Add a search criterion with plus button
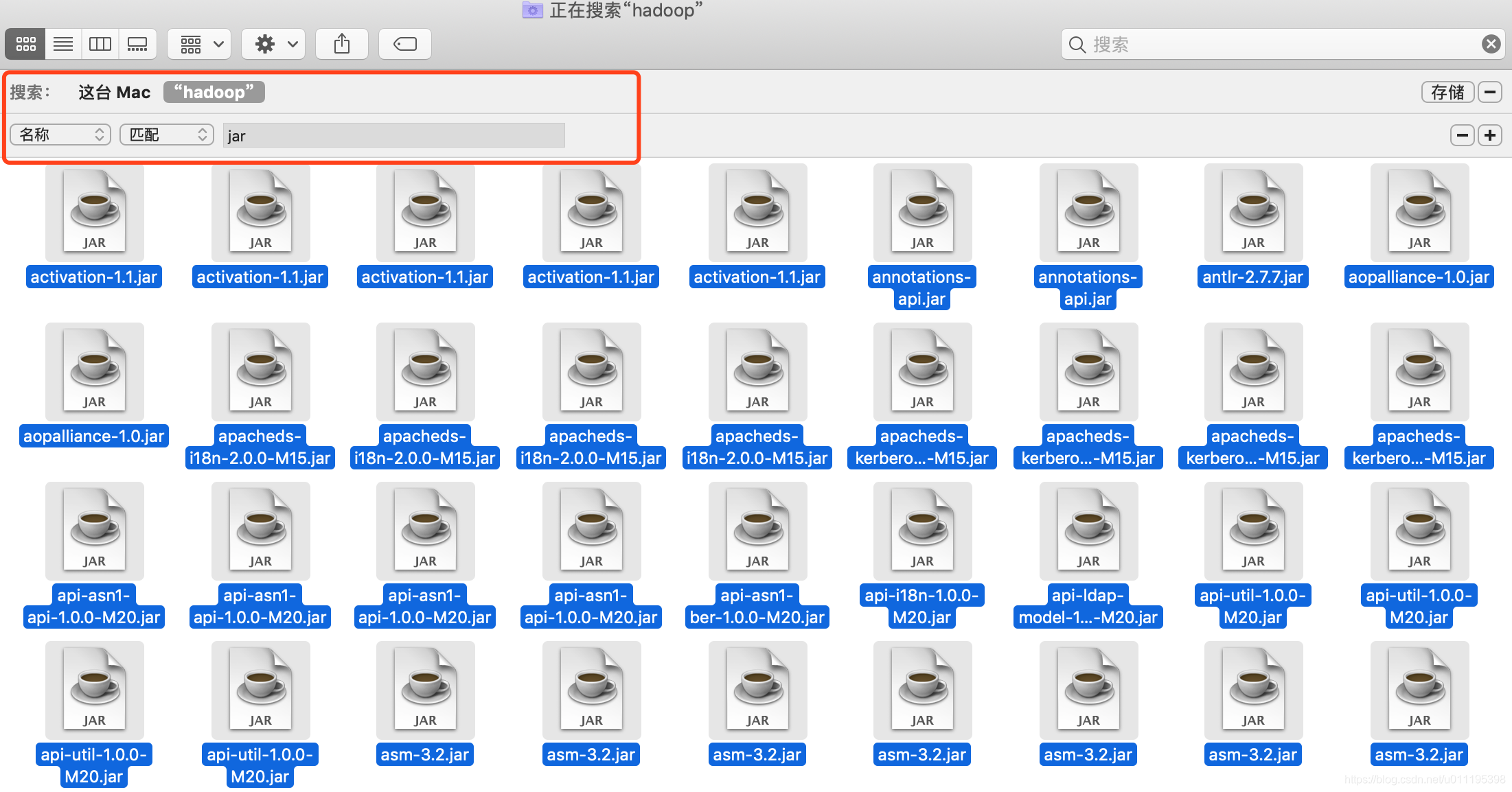The width and height of the screenshot is (1512, 792). pos(1490,135)
